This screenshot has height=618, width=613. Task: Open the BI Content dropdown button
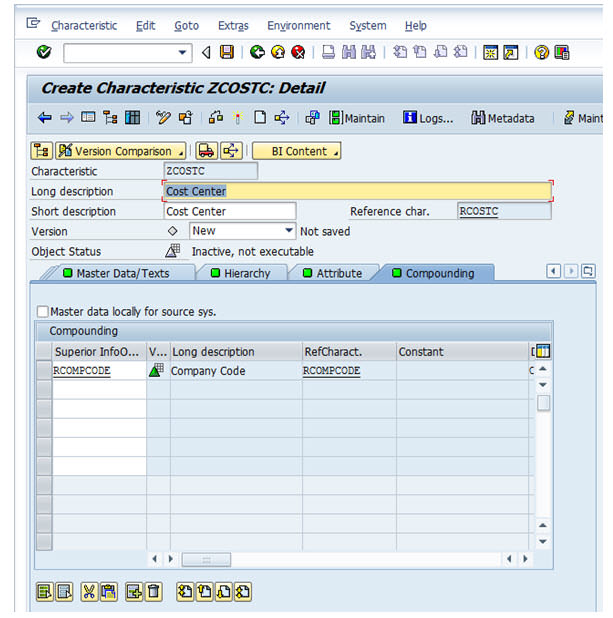click(x=296, y=151)
